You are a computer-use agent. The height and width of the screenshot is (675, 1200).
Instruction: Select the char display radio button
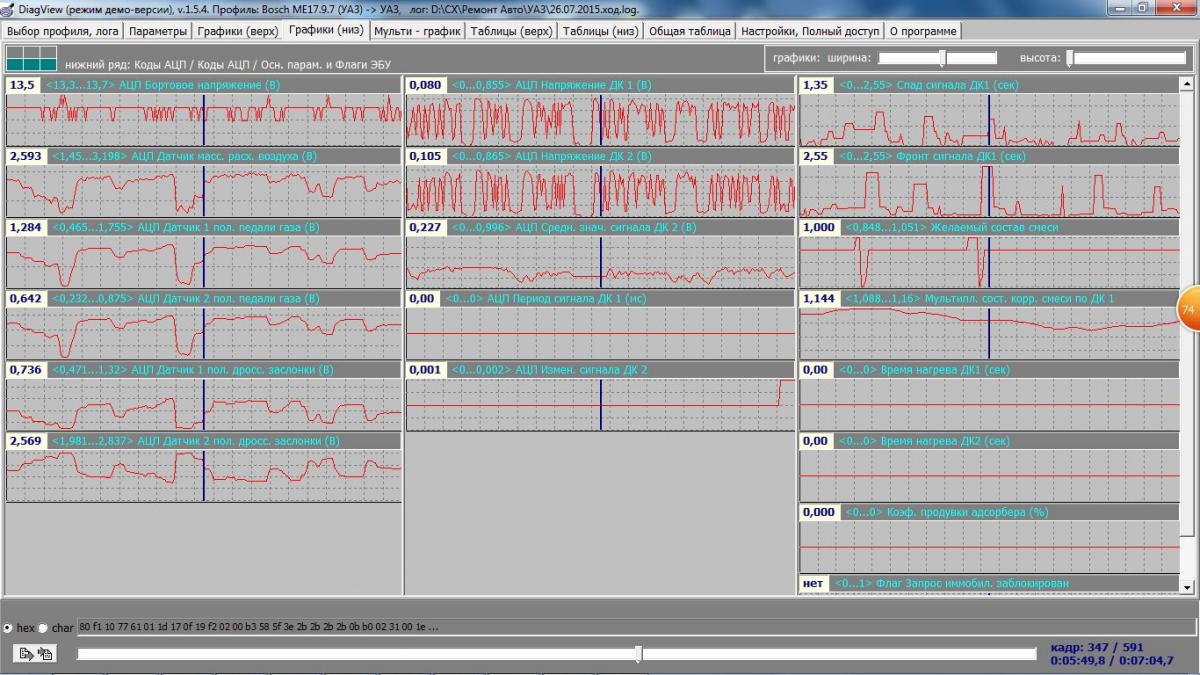click(x=43, y=628)
